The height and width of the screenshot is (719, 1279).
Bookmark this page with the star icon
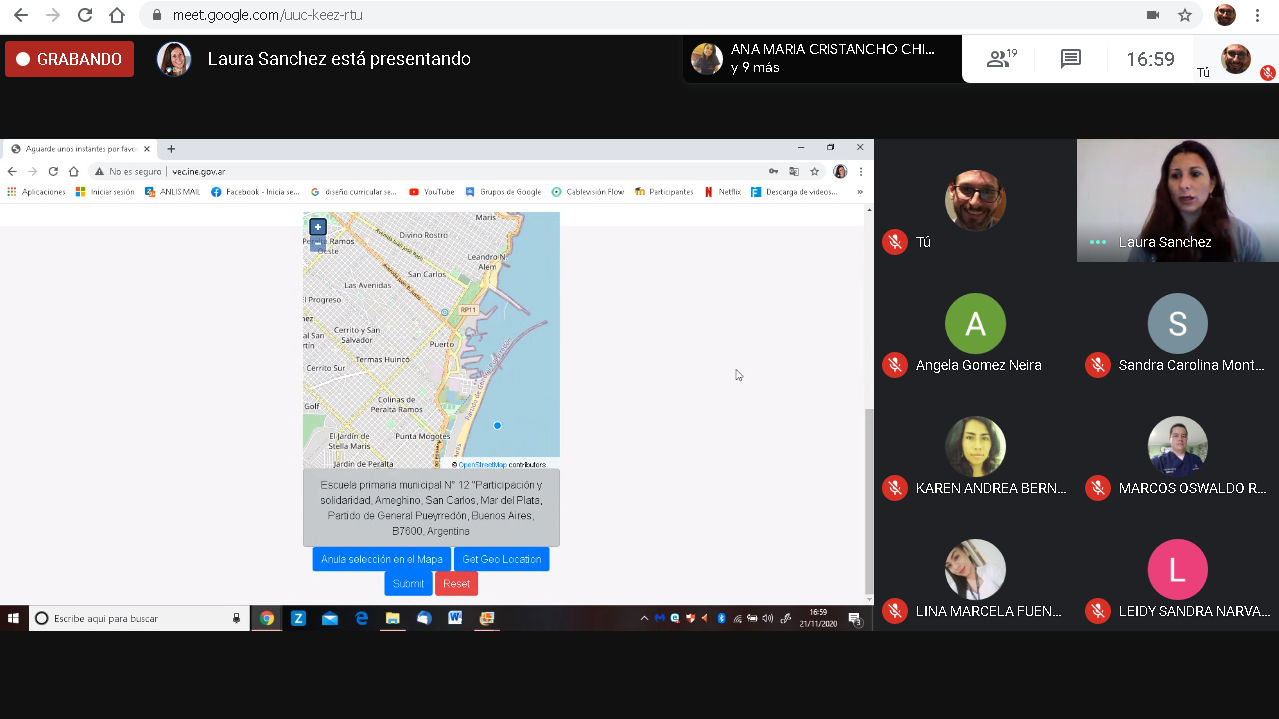click(1185, 15)
